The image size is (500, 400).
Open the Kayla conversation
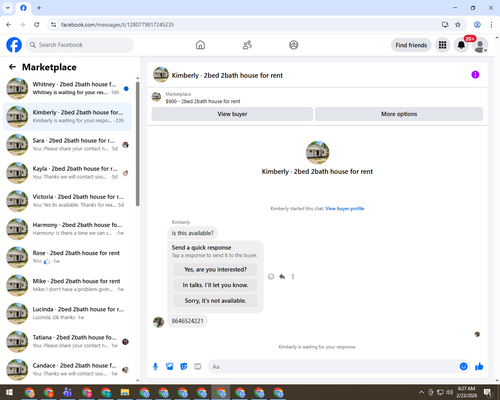coord(67,173)
